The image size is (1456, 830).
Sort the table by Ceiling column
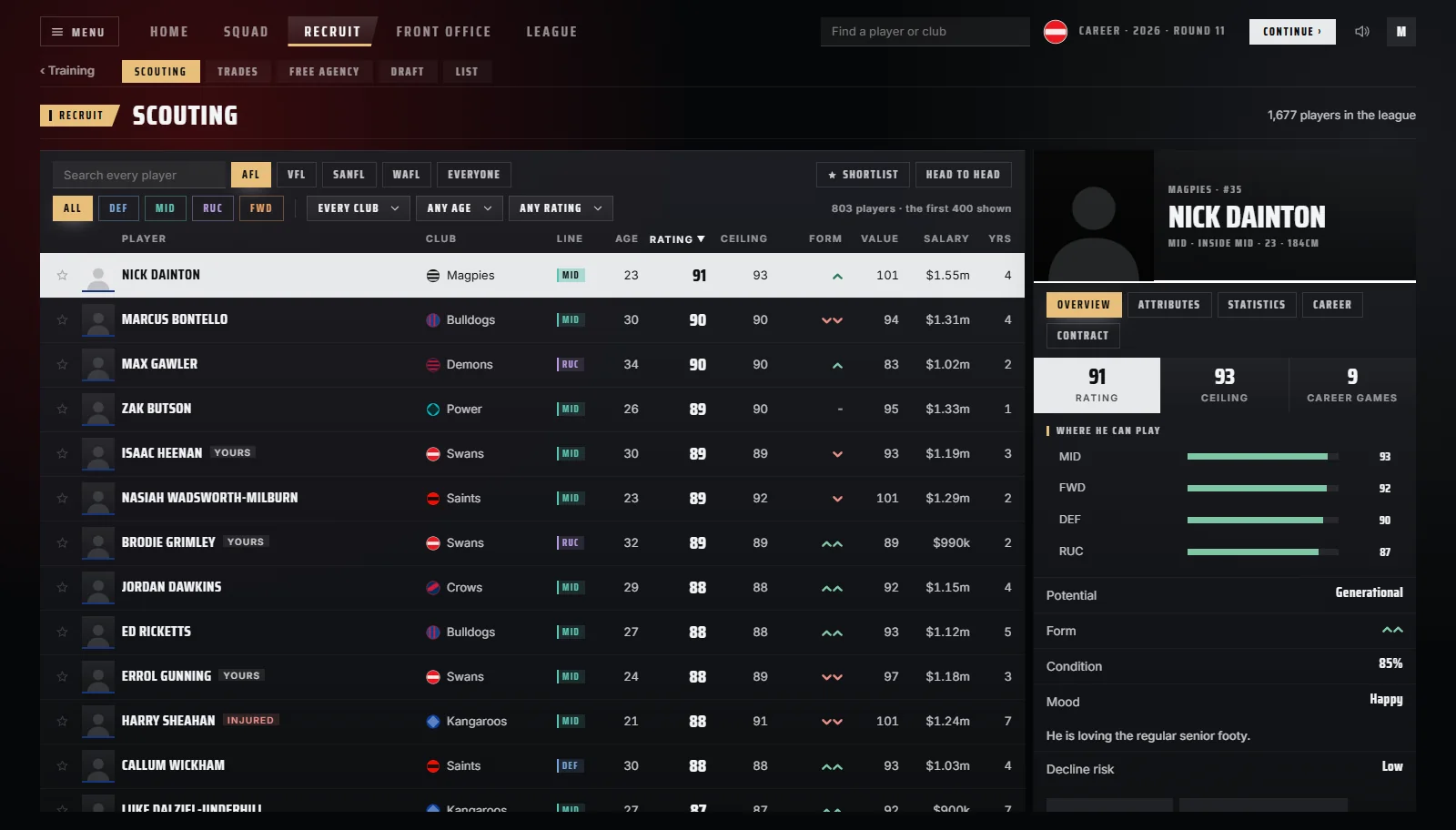tap(743, 238)
